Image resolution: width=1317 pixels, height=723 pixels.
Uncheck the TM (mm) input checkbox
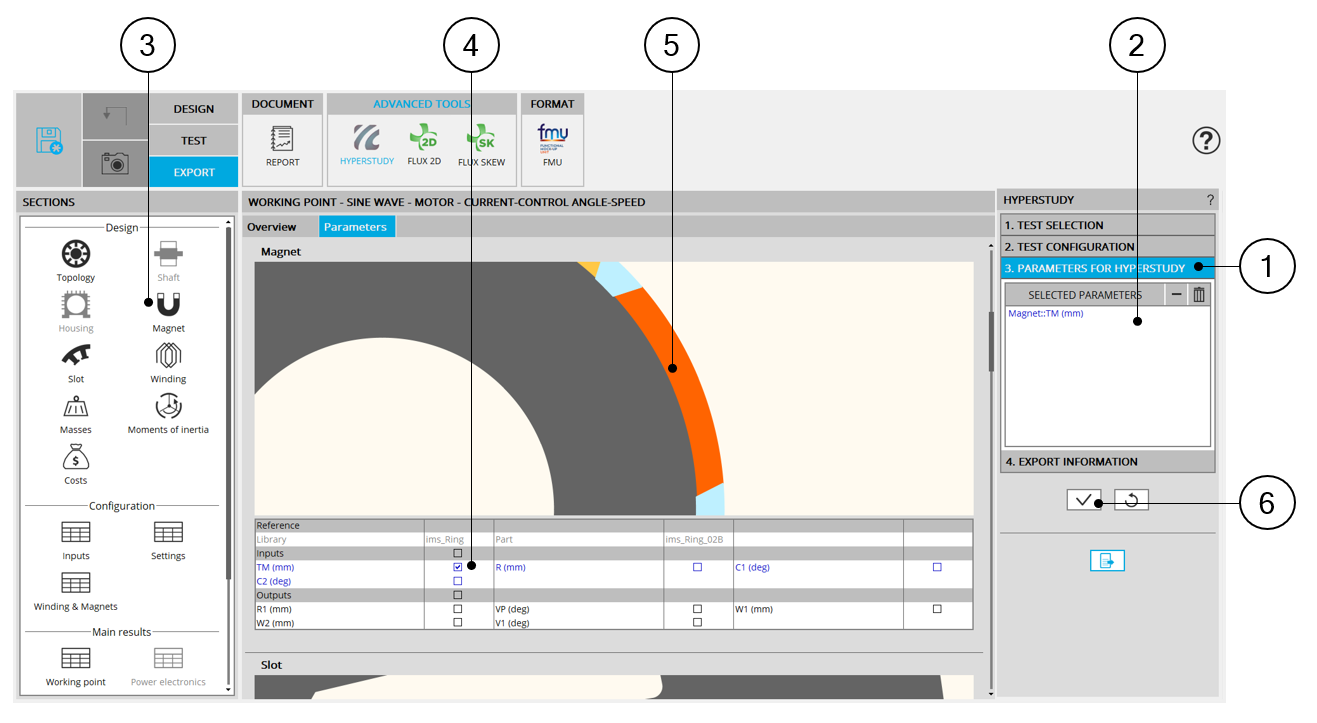(x=458, y=567)
